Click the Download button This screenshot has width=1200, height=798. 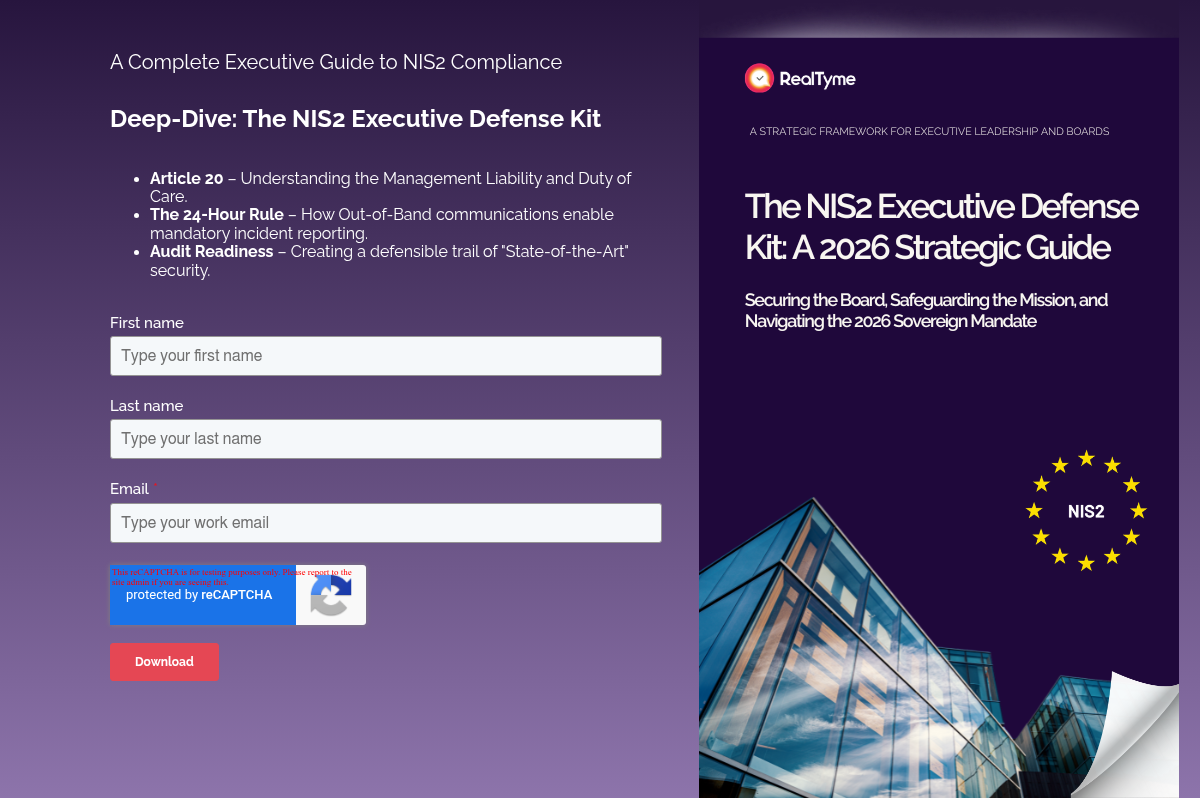coord(164,661)
